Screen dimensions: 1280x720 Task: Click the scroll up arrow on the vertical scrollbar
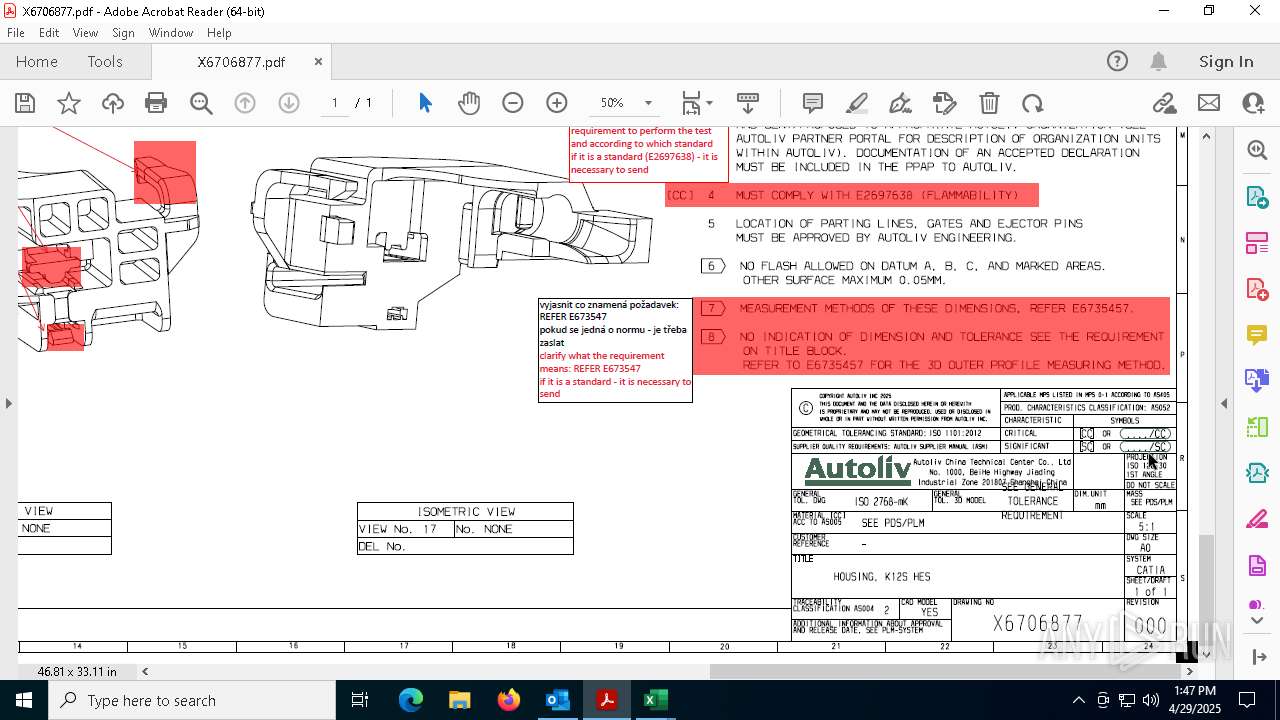point(1206,136)
